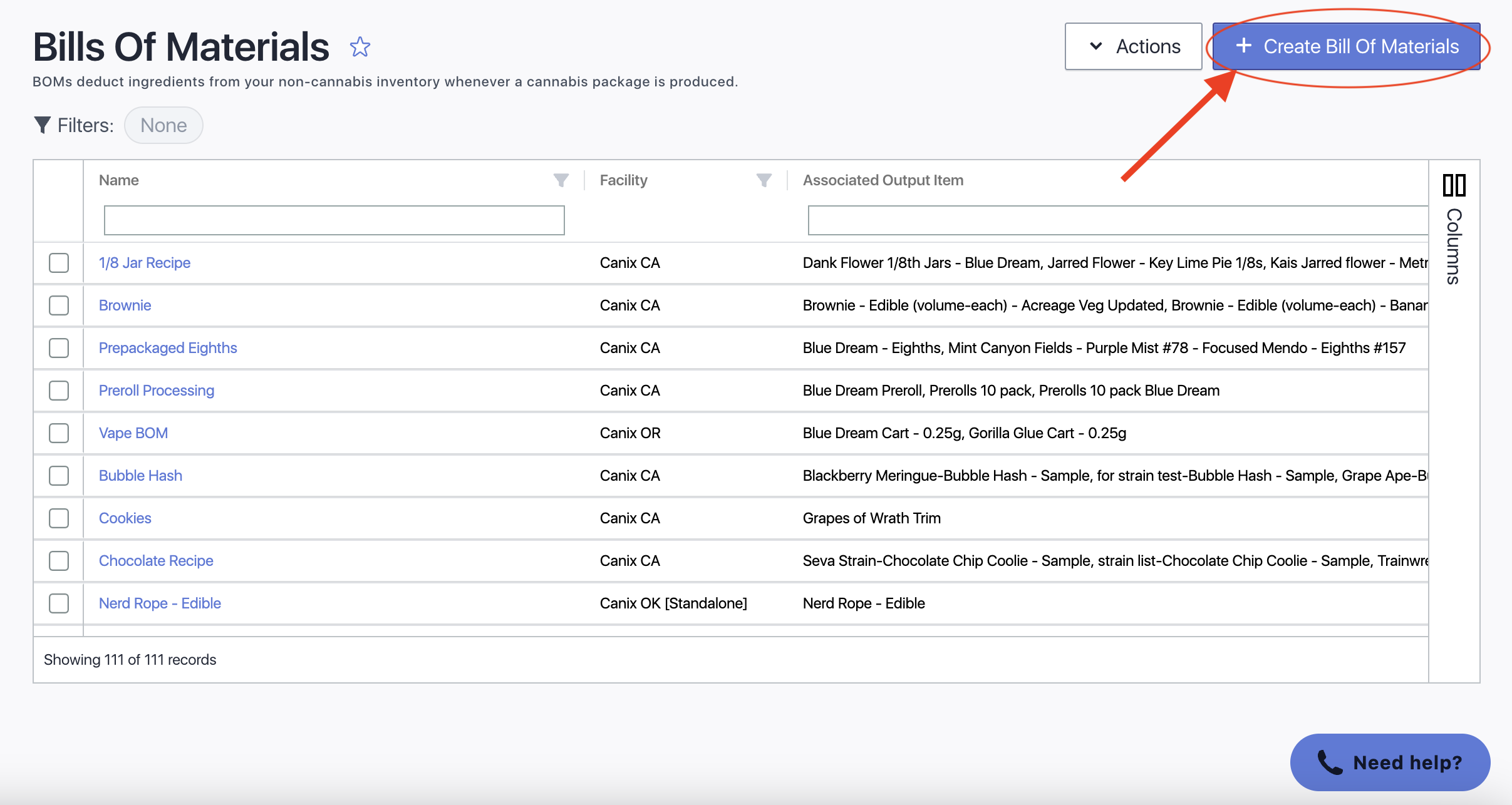Open the Columns side panel

coord(1454,228)
